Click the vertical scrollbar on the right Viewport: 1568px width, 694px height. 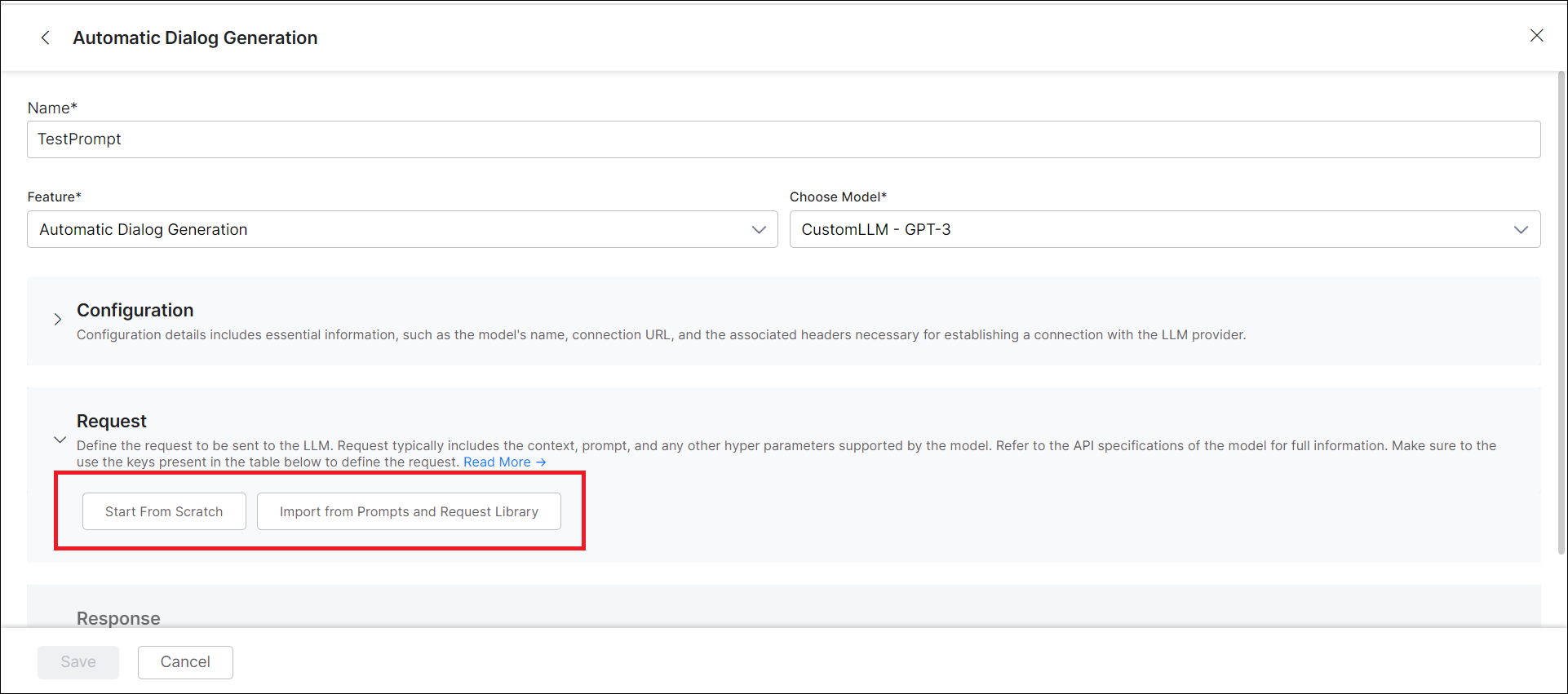click(x=1561, y=310)
